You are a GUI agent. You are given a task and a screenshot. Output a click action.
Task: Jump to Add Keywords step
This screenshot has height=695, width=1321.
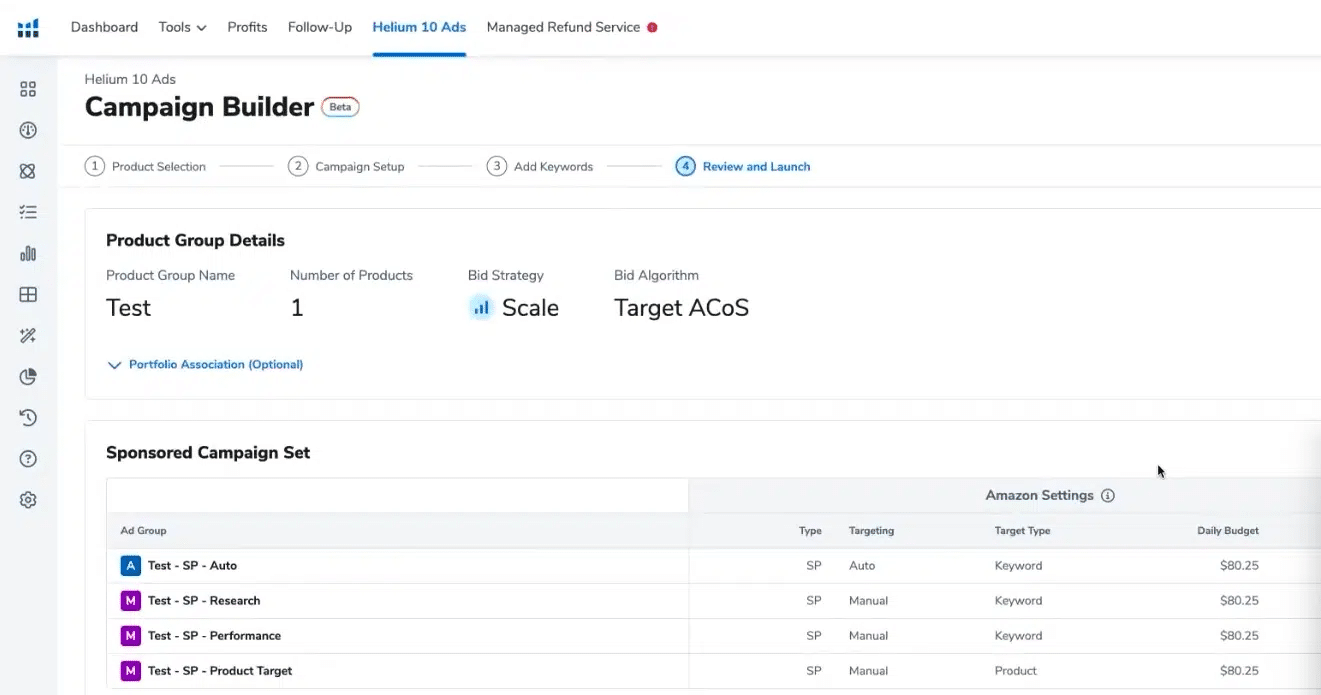(540, 167)
